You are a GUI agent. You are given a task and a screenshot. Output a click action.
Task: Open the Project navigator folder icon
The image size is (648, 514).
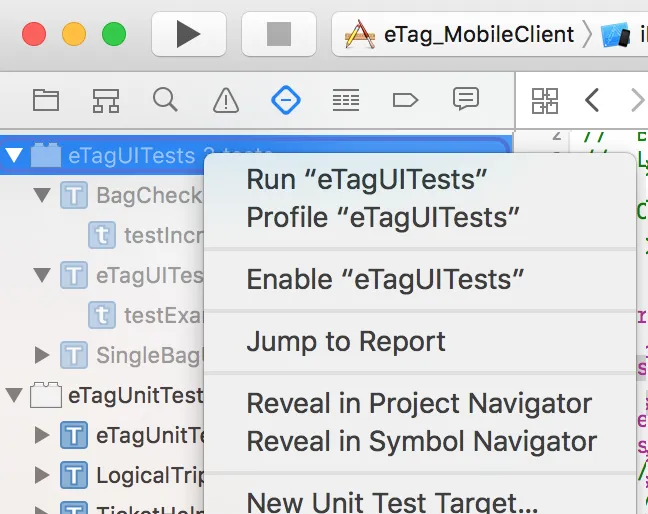pos(46,100)
